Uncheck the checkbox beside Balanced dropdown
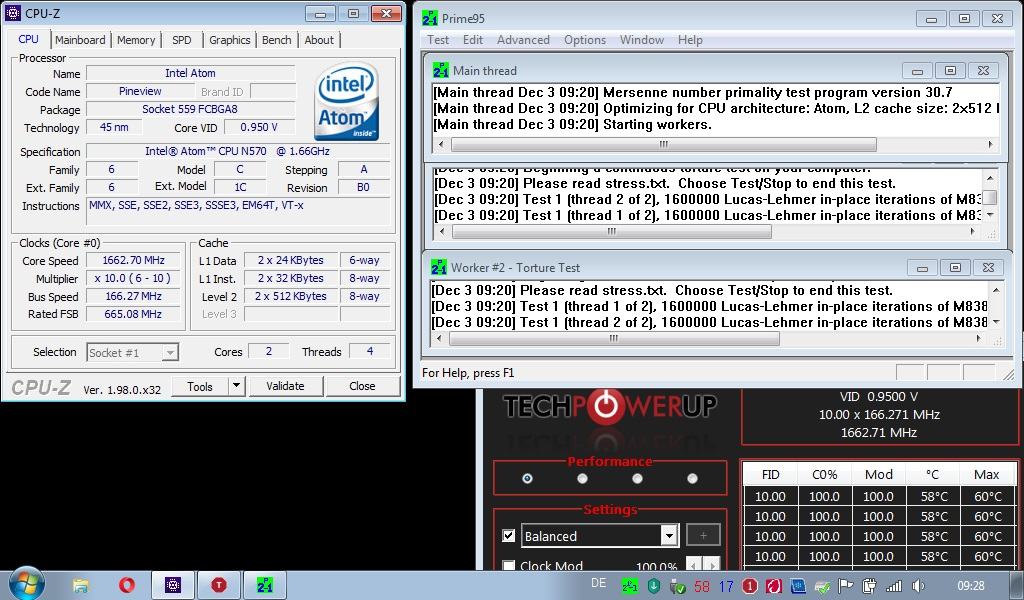1024x600 pixels. click(509, 535)
